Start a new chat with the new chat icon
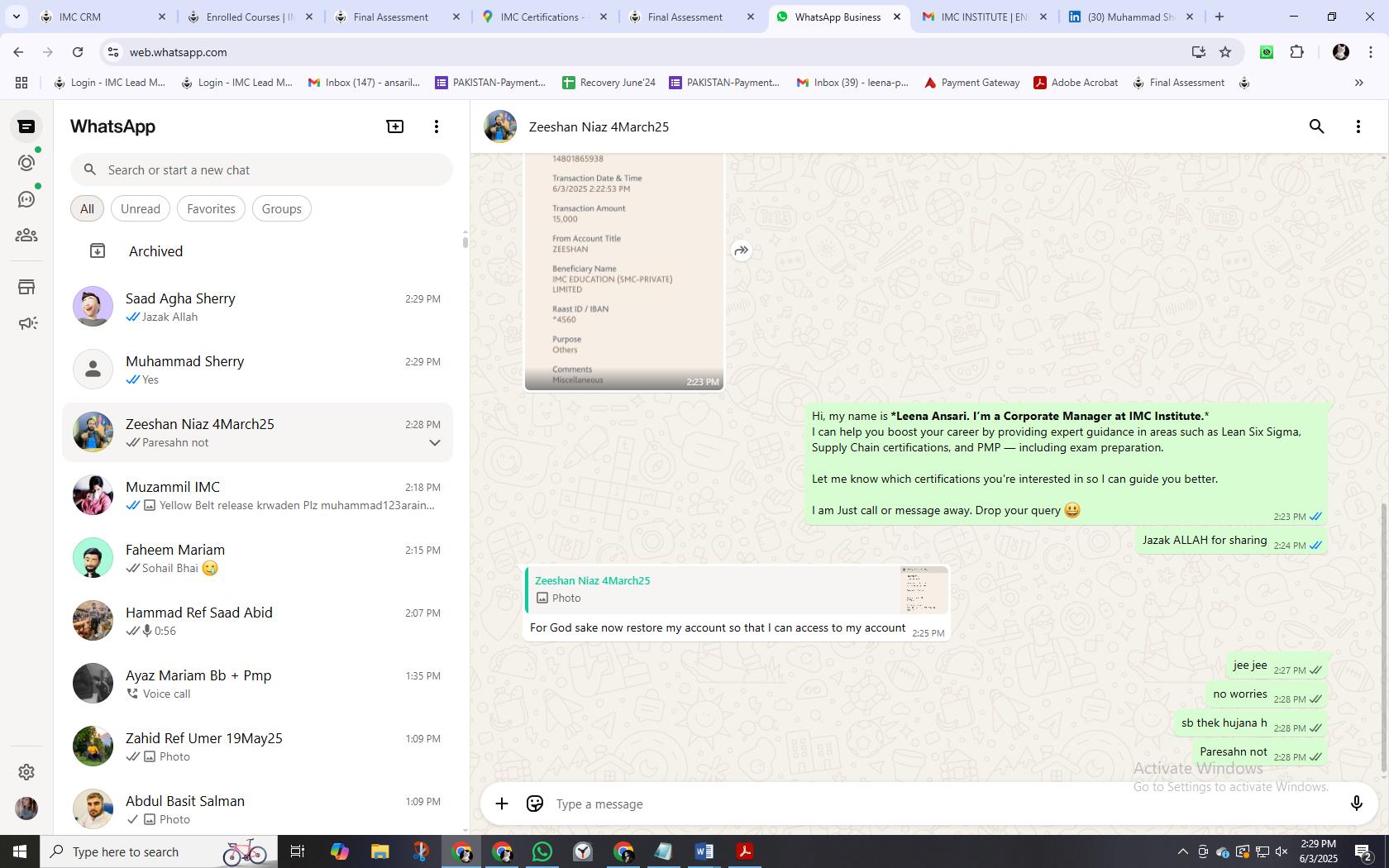The height and width of the screenshot is (868, 1389). click(x=395, y=126)
